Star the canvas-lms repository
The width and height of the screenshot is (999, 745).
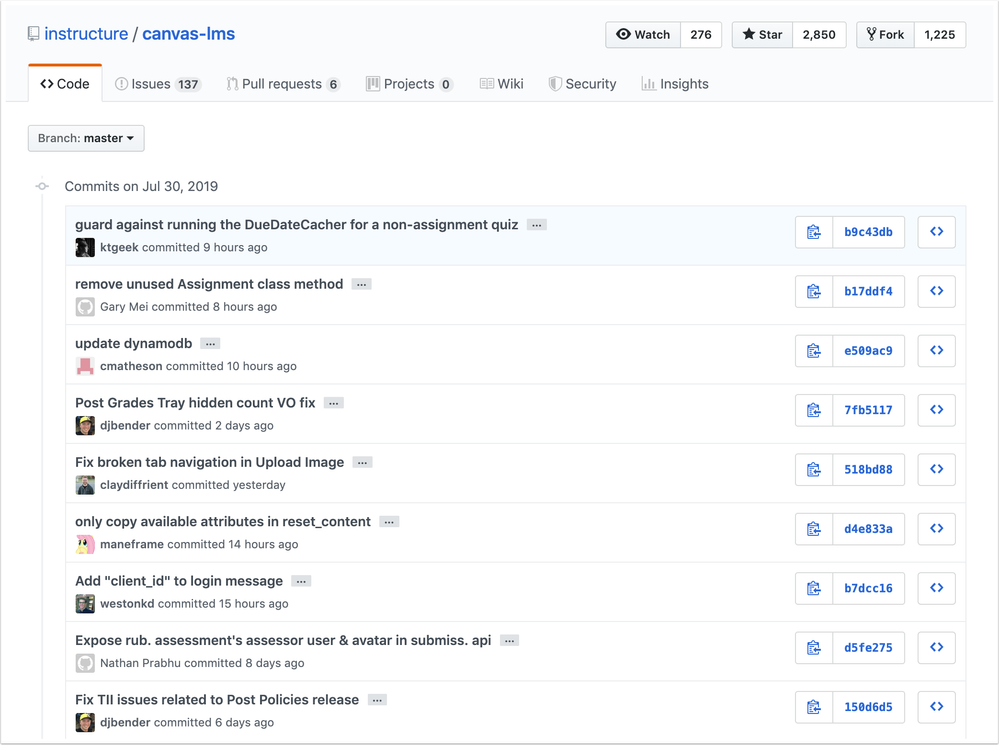point(761,34)
